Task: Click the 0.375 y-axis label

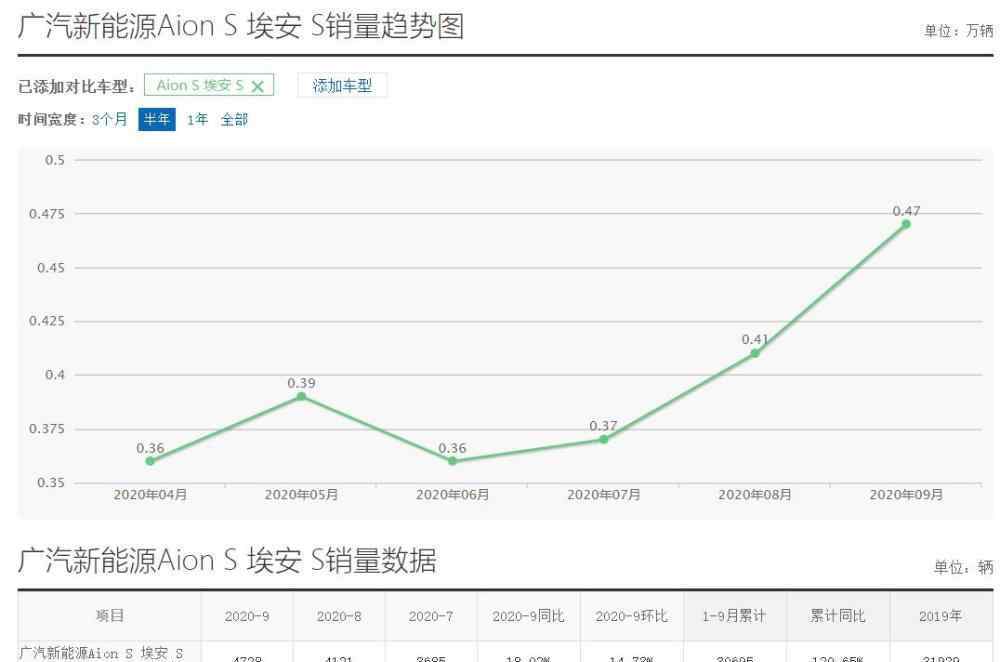Action: tap(47, 429)
